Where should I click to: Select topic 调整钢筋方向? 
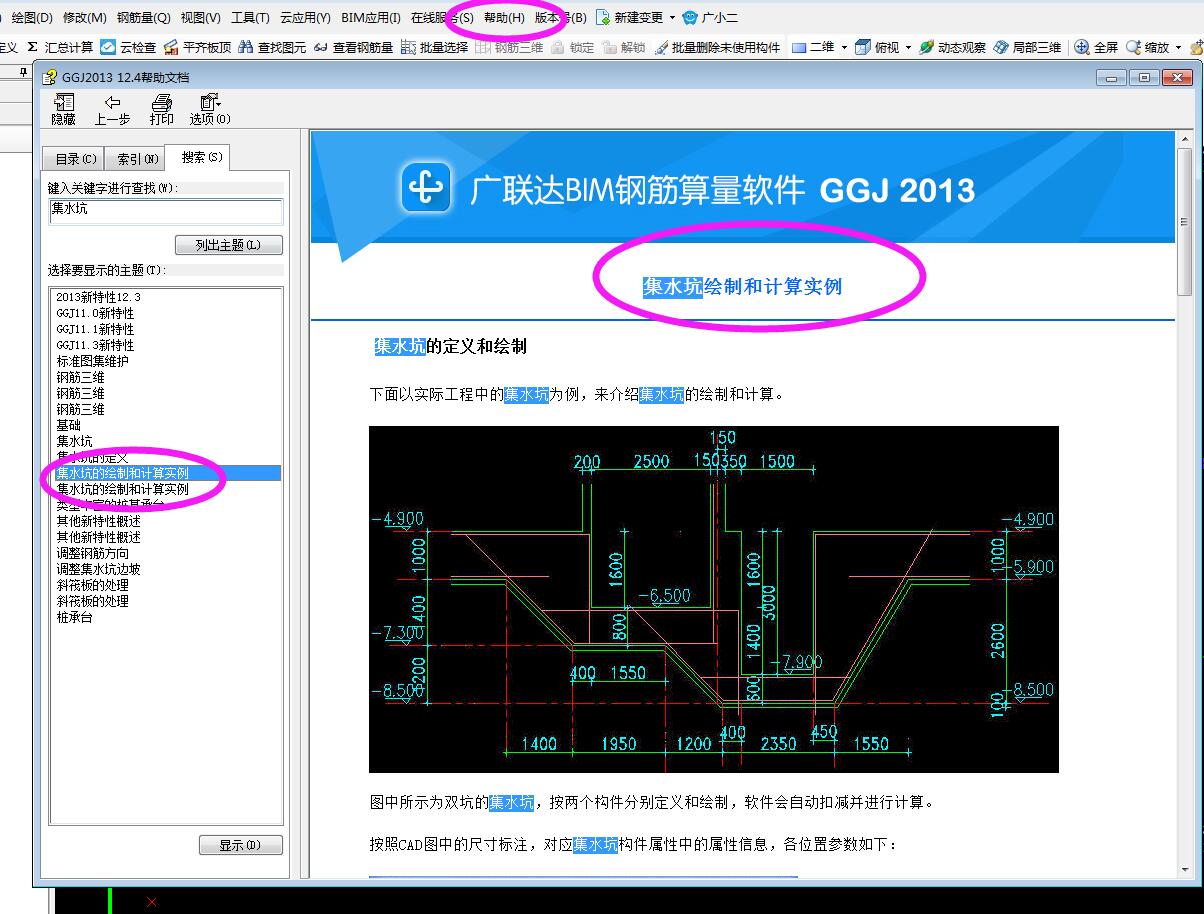[92, 553]
